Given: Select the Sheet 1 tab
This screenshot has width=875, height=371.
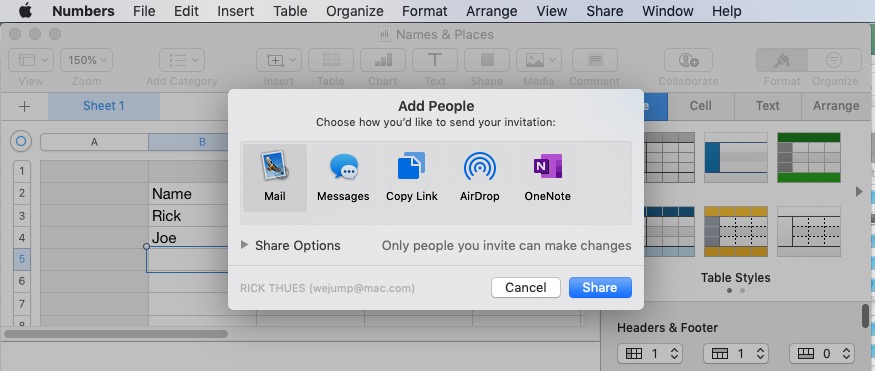Looking at the screenshot, I should point(104,106).
